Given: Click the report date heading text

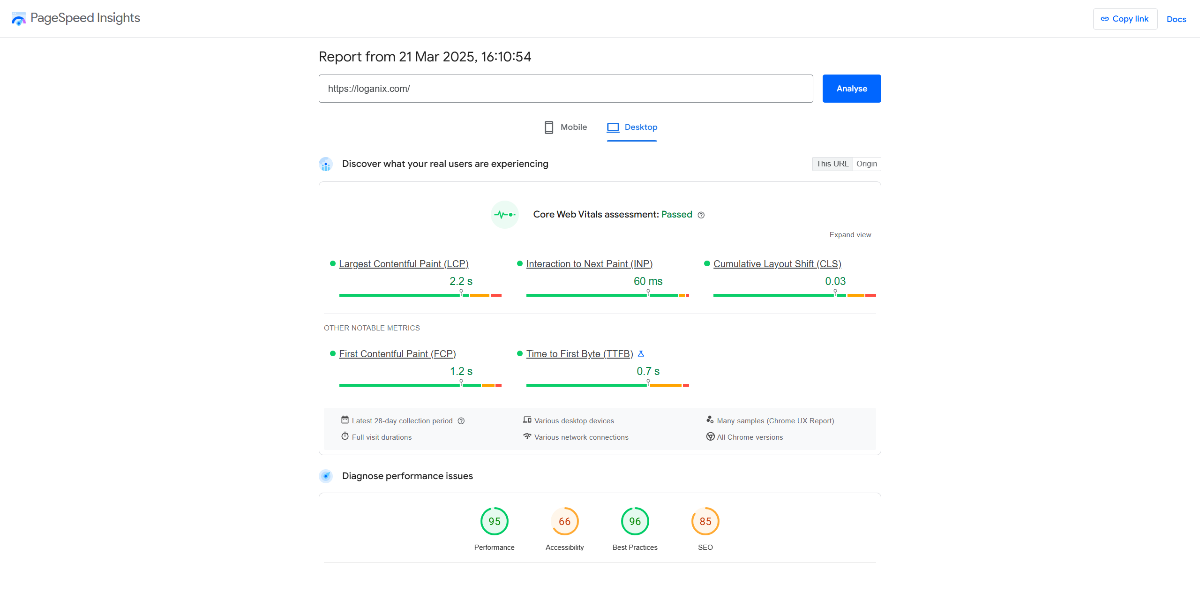Looking at the screenshot, I should [425, 57].
